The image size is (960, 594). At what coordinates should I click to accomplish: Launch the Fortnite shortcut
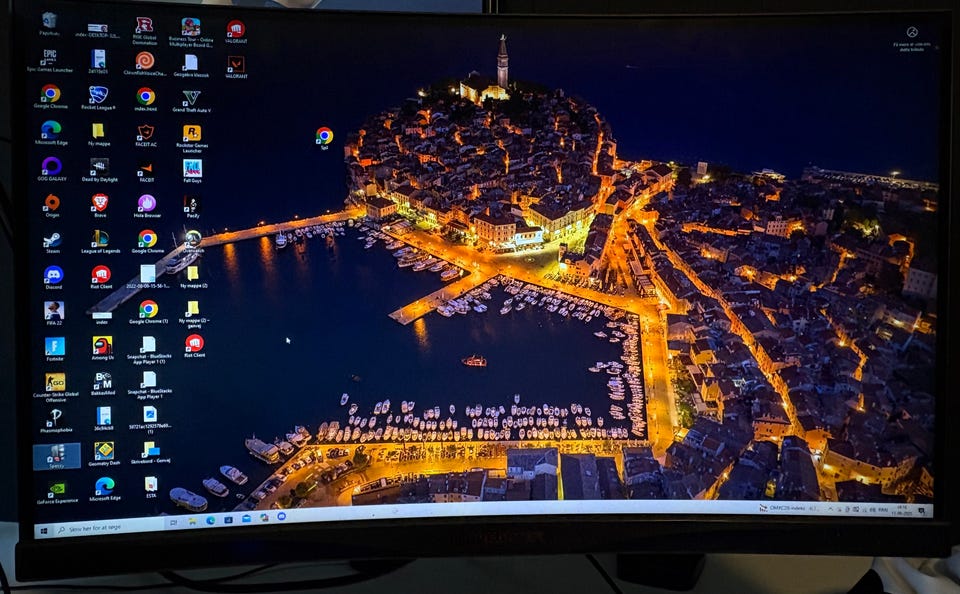point(54,349)
